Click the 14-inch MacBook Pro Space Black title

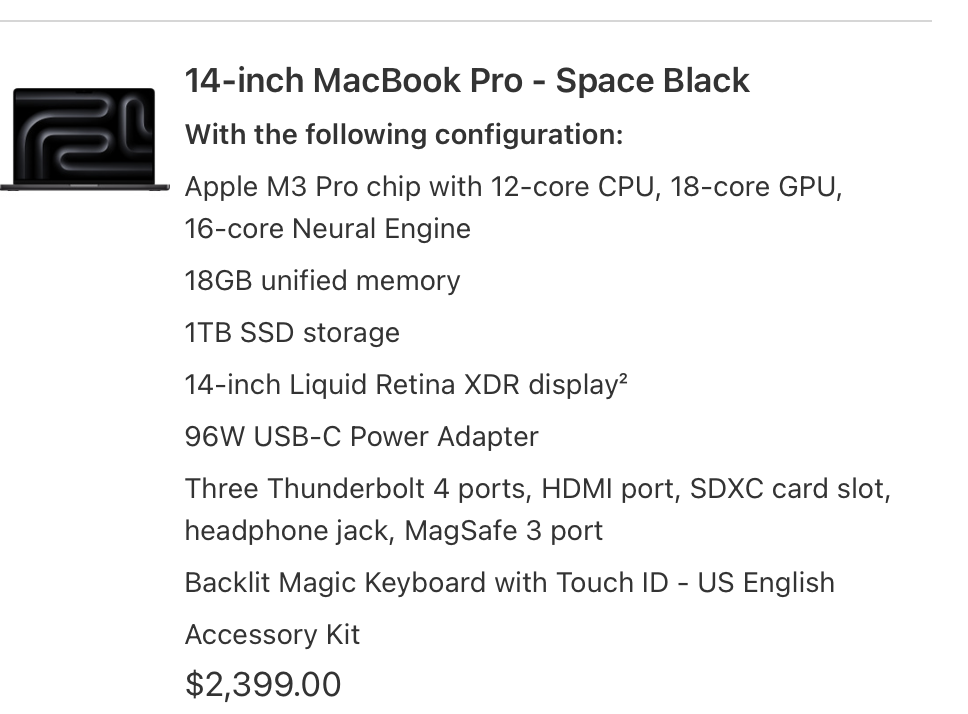(467, 81)
